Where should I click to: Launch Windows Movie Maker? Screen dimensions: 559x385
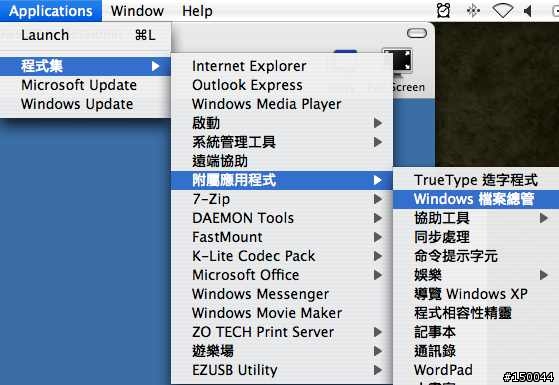(x=282, y=313)
